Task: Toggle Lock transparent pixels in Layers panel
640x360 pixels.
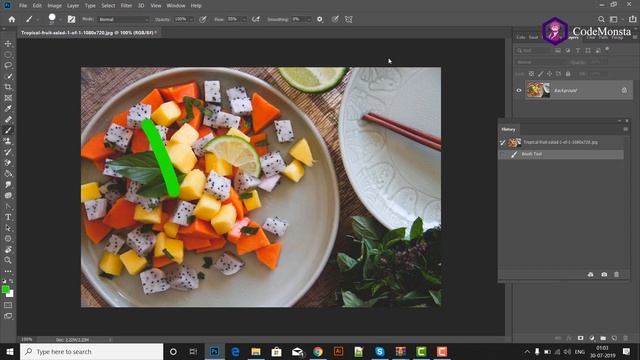Action: tap(531, 74)
